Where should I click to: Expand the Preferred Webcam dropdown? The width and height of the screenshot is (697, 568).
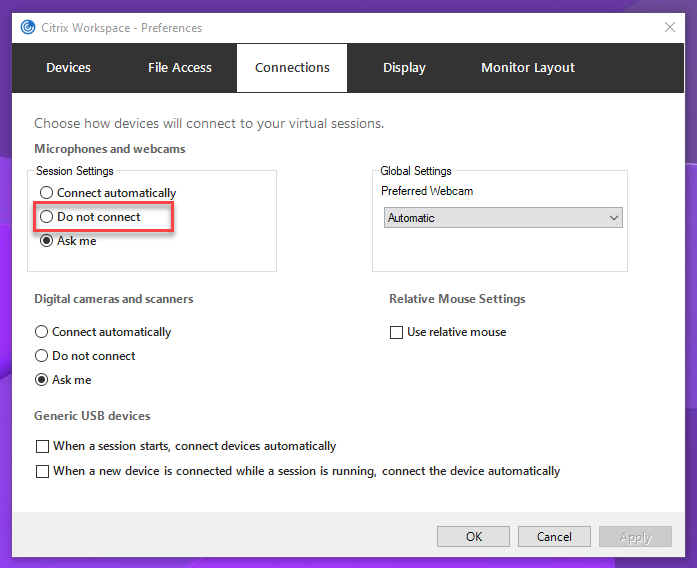click(503, 218)
